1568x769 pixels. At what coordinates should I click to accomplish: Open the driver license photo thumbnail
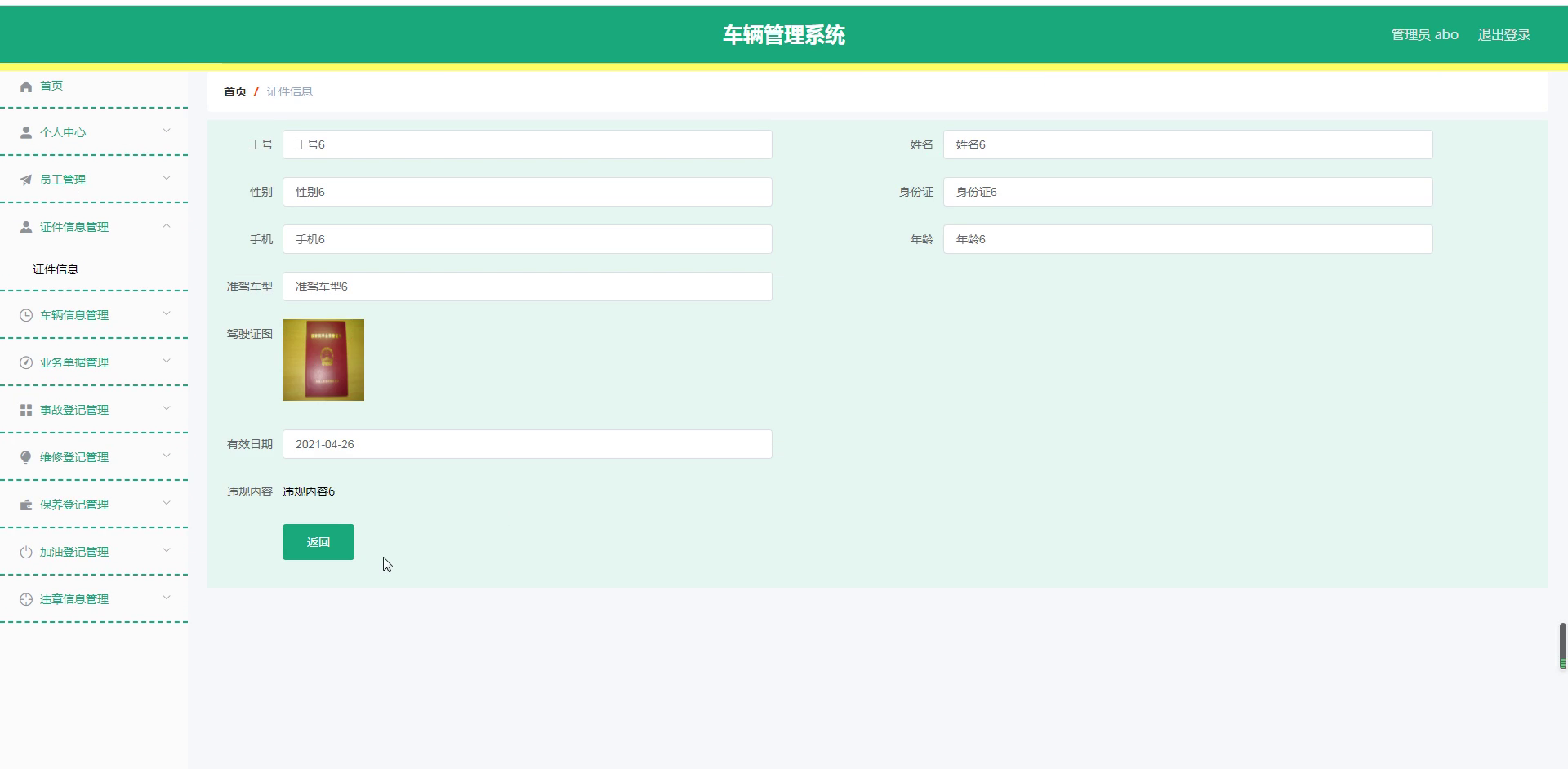(x=323, y=360)
